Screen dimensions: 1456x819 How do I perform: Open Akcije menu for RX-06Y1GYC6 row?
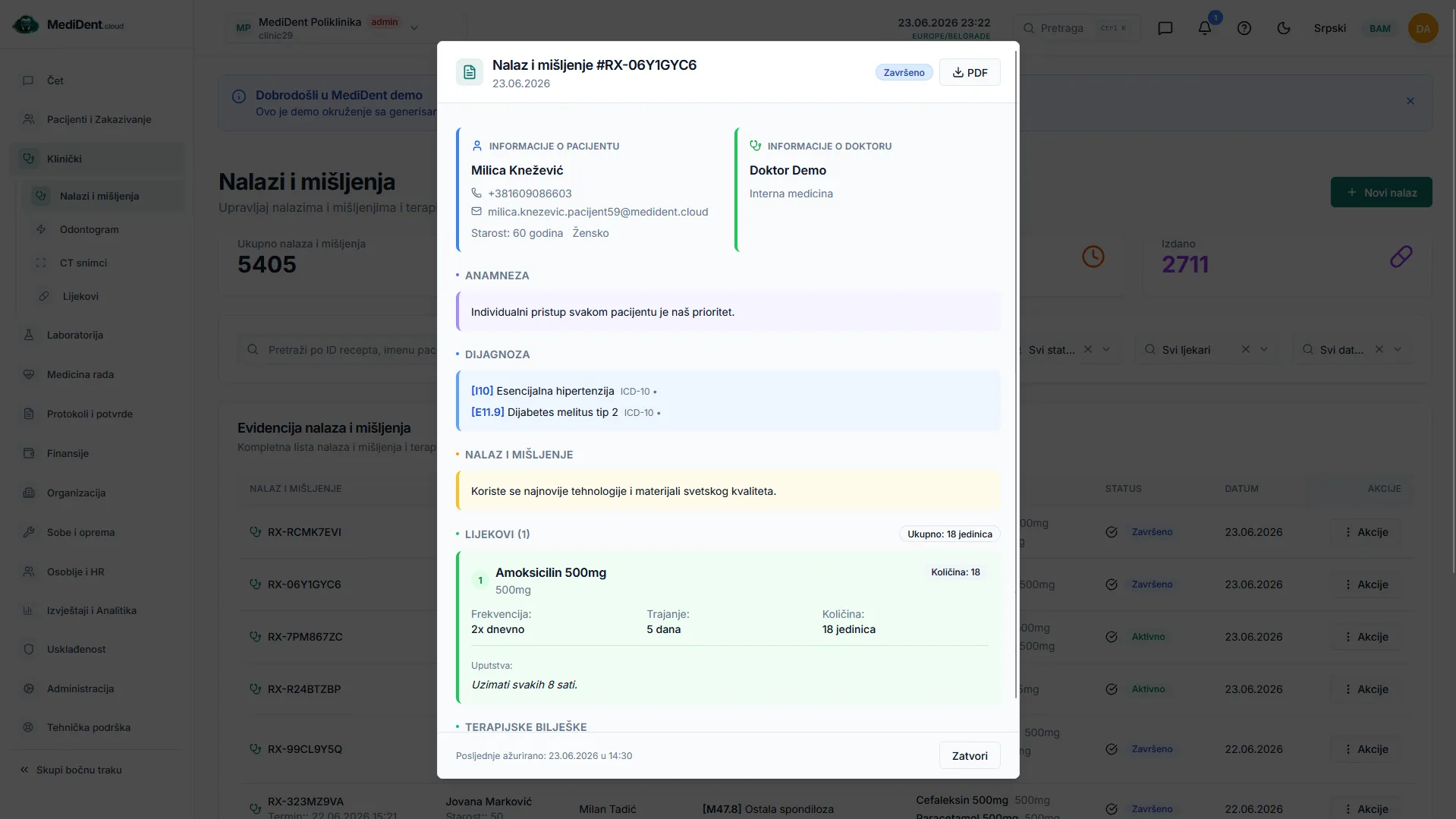pyautogui.click(x=1366, y=584)
